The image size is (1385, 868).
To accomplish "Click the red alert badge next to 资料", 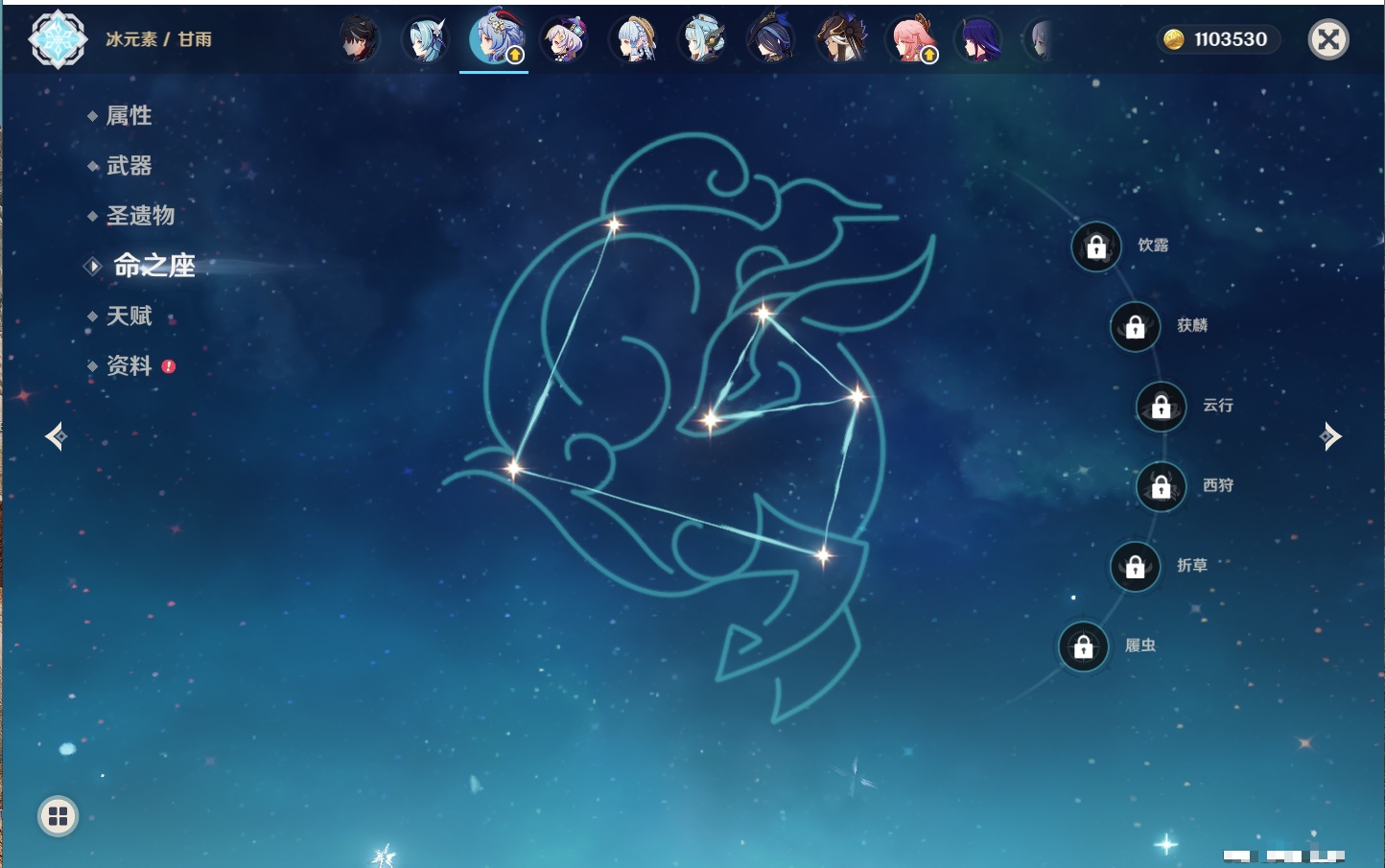I will (x=169, y=366).
